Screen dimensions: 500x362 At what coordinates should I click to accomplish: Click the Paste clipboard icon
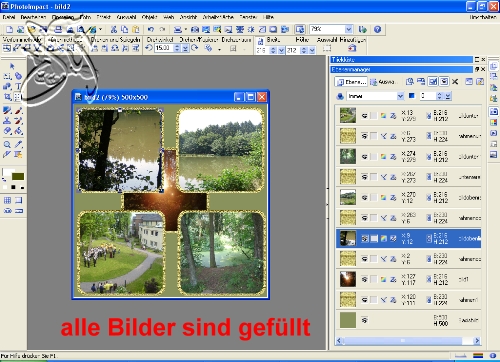(136, 29)
